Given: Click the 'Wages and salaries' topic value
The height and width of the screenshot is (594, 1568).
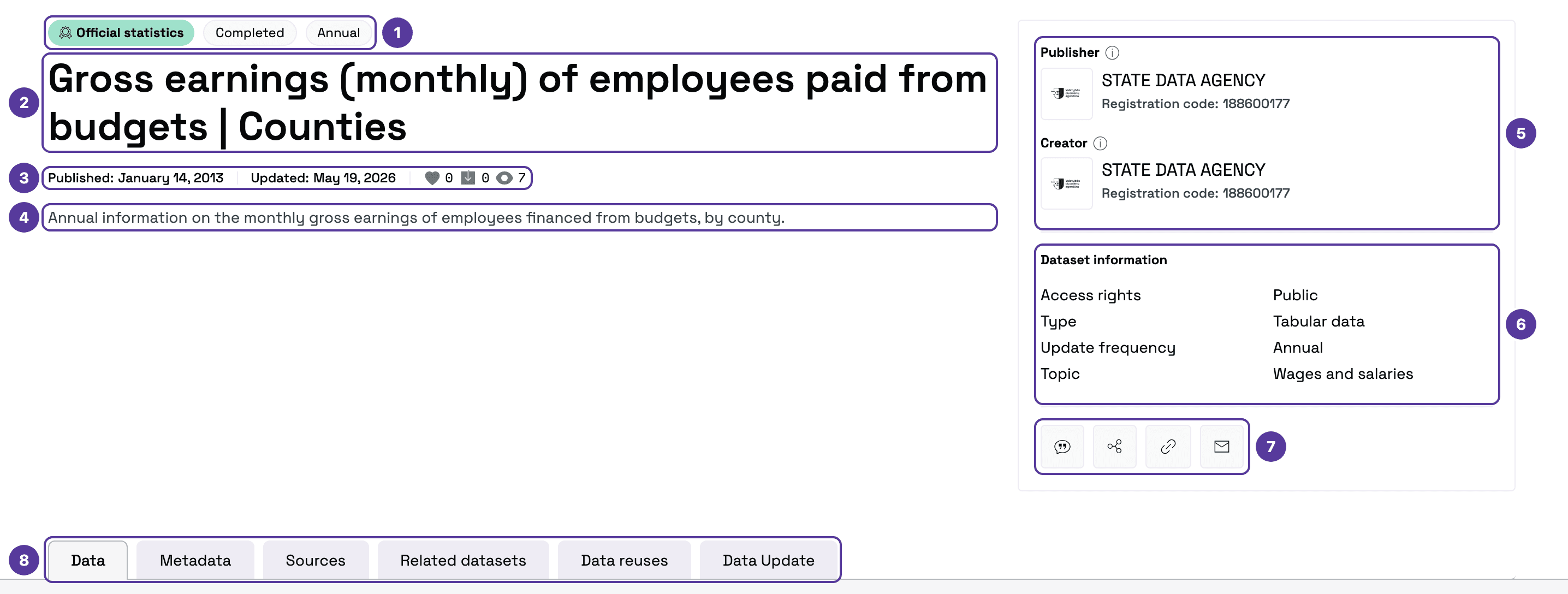Looking at the screenshot, I should 1343,373.
